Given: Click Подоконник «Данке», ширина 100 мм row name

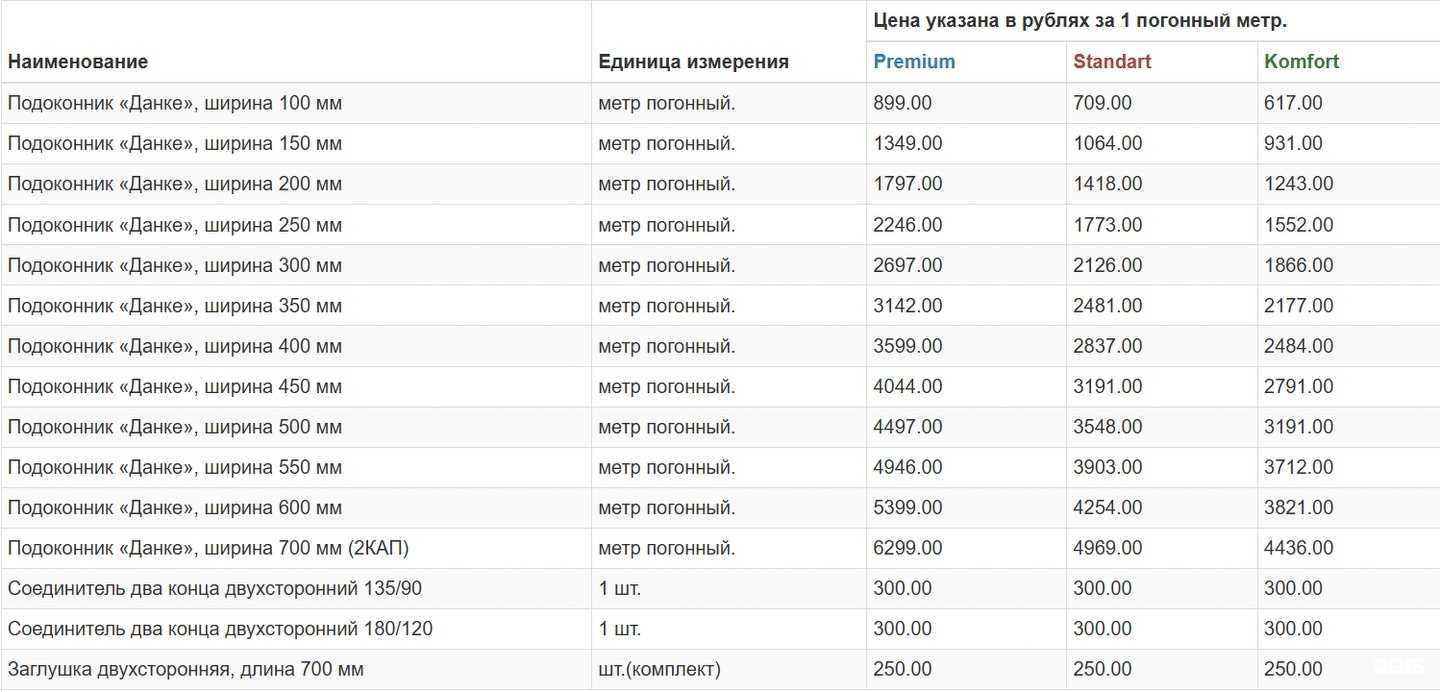Looking at the screenshot, I should tap(175, 103).
